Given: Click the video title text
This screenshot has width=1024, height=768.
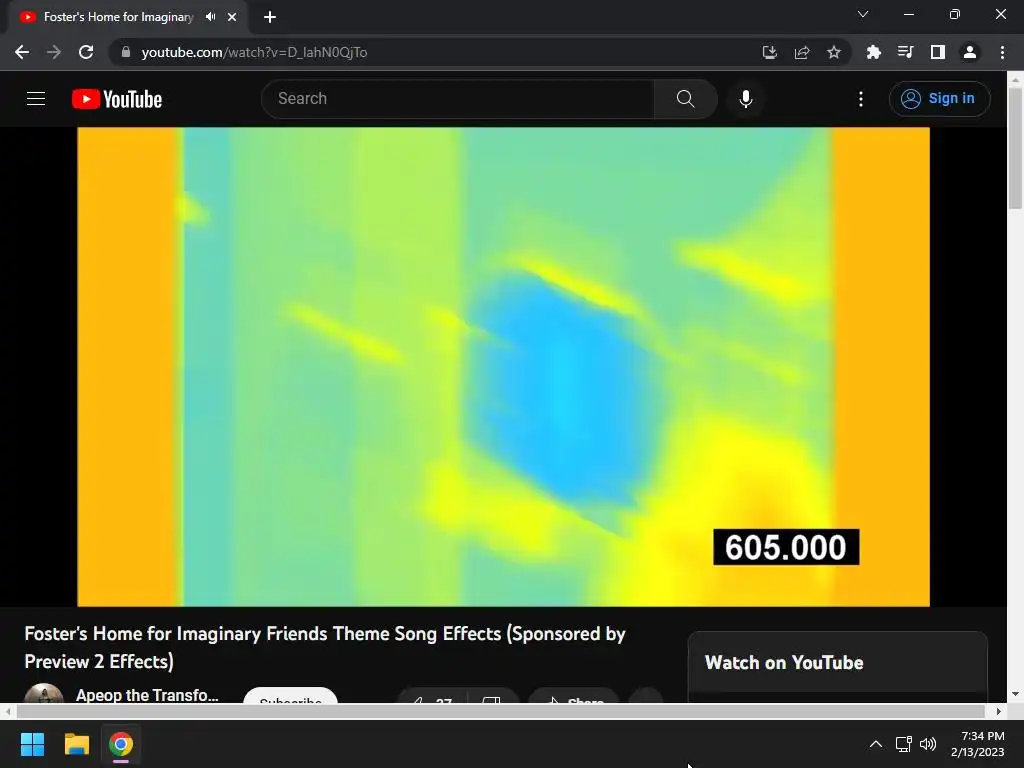Looking at the screenshot, I should pos(325,647).
